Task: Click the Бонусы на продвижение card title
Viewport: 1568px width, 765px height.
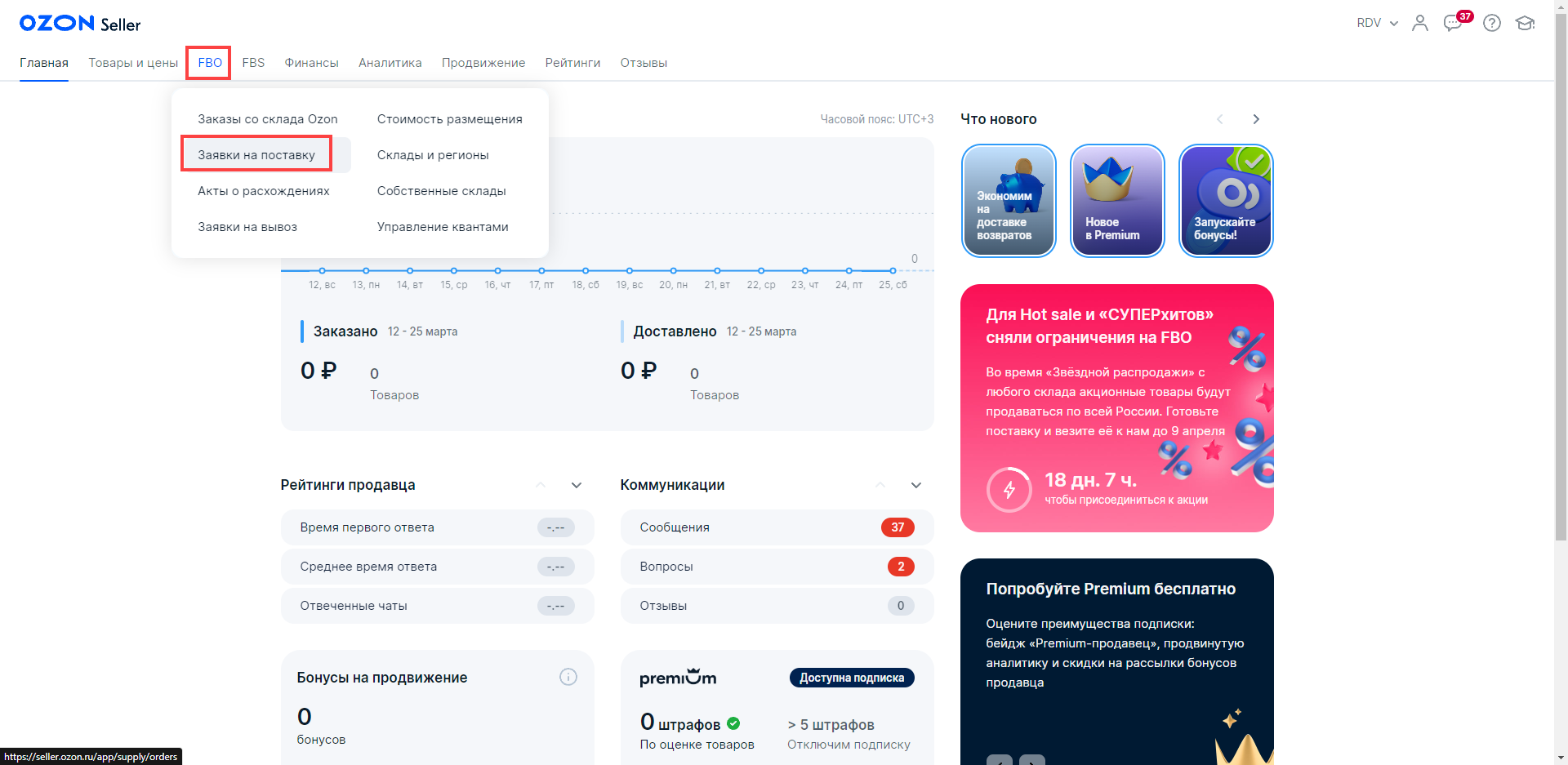Action: [x=382, y=678]
